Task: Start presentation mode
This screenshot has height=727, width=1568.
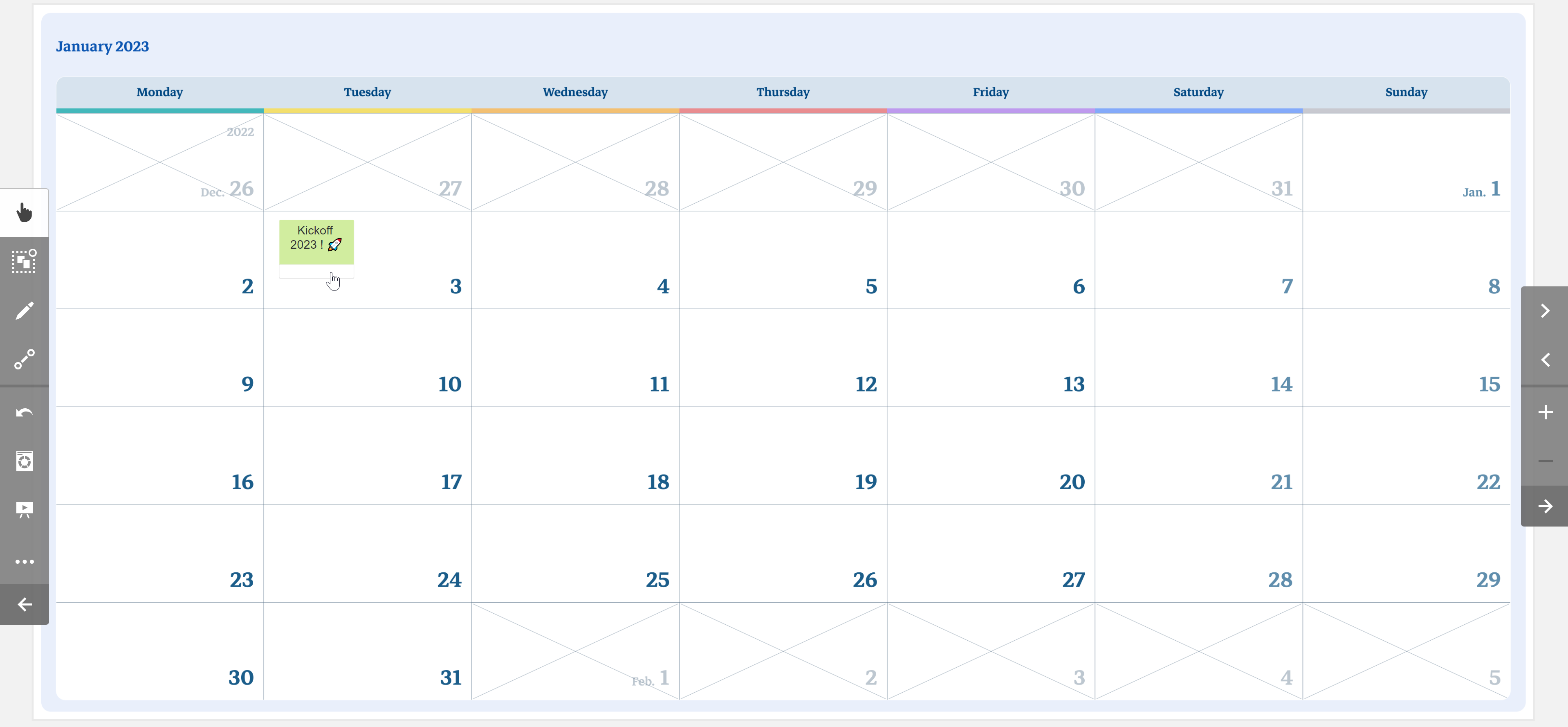Action: point(25,510)
